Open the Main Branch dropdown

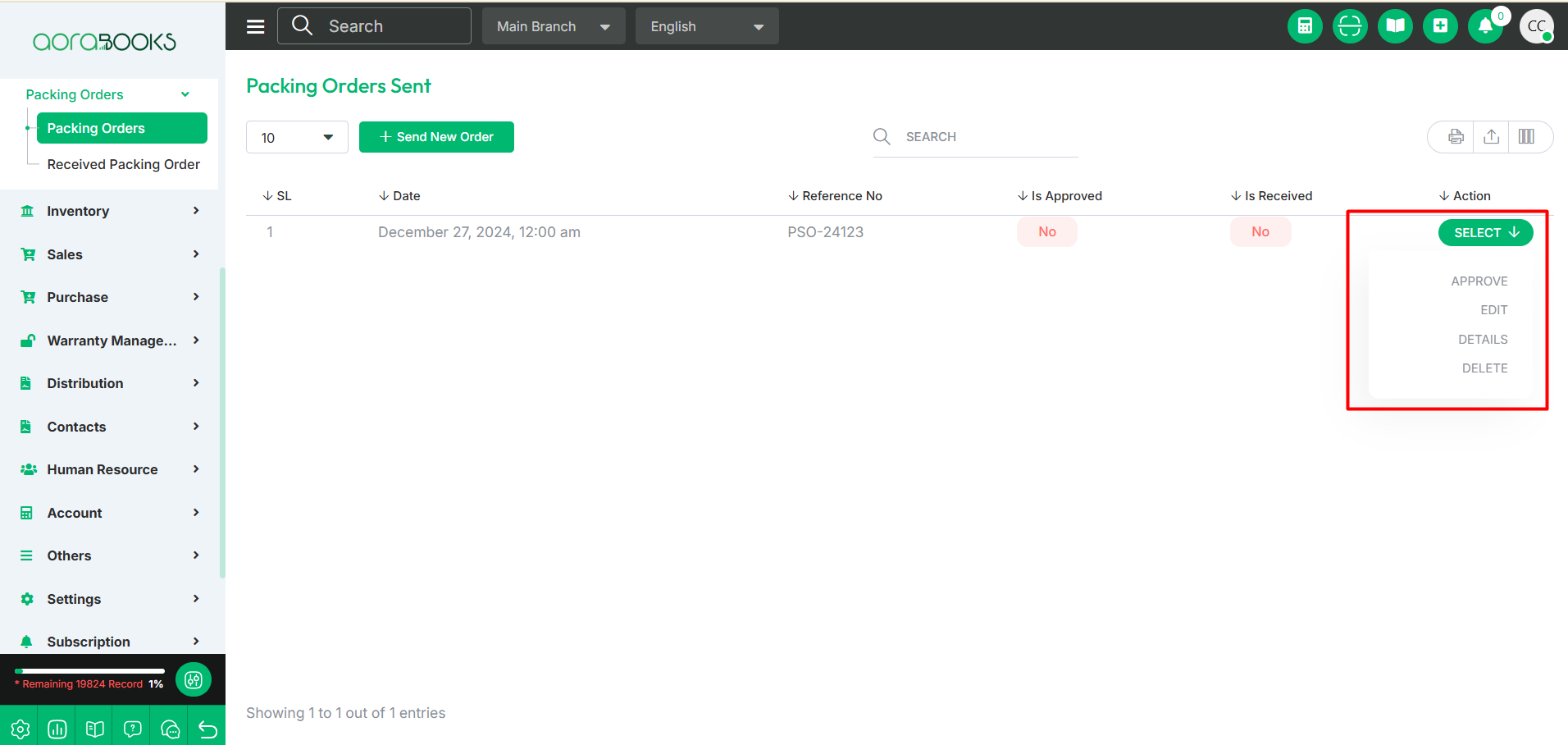click(x=554, y=26)
